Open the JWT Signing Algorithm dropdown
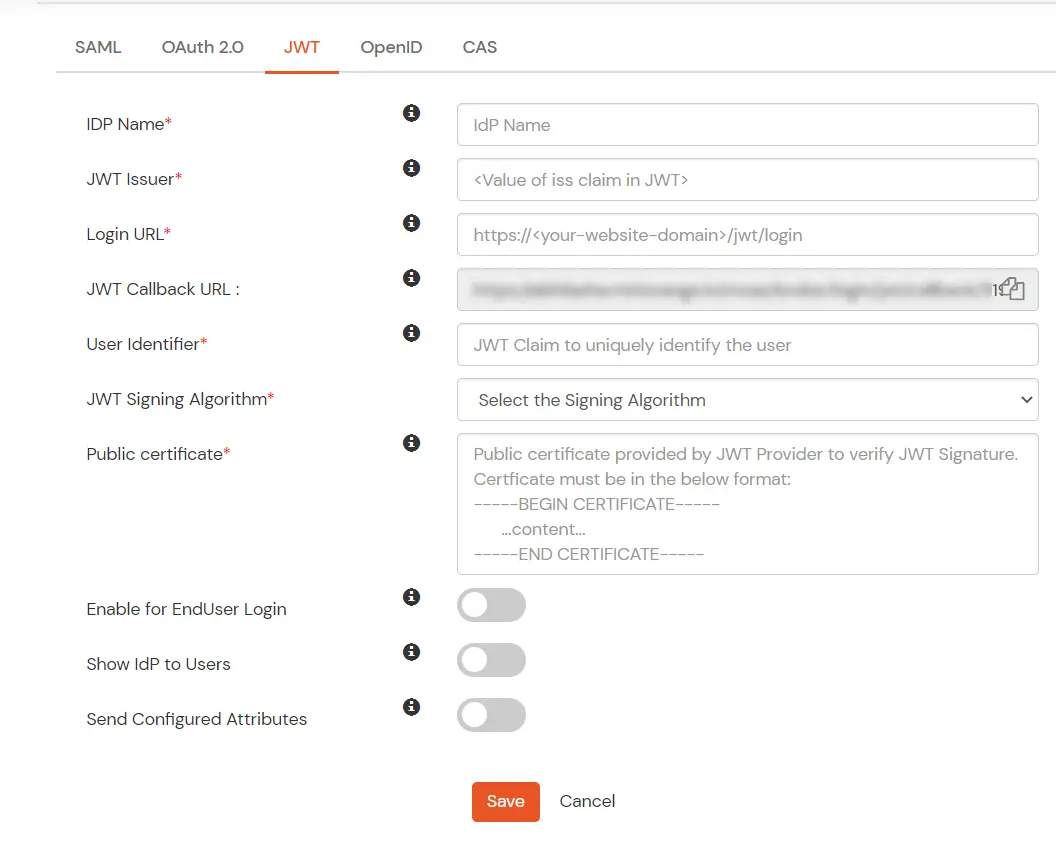The height and width of the screenshot is (841, 1056). tap(747, 399)
